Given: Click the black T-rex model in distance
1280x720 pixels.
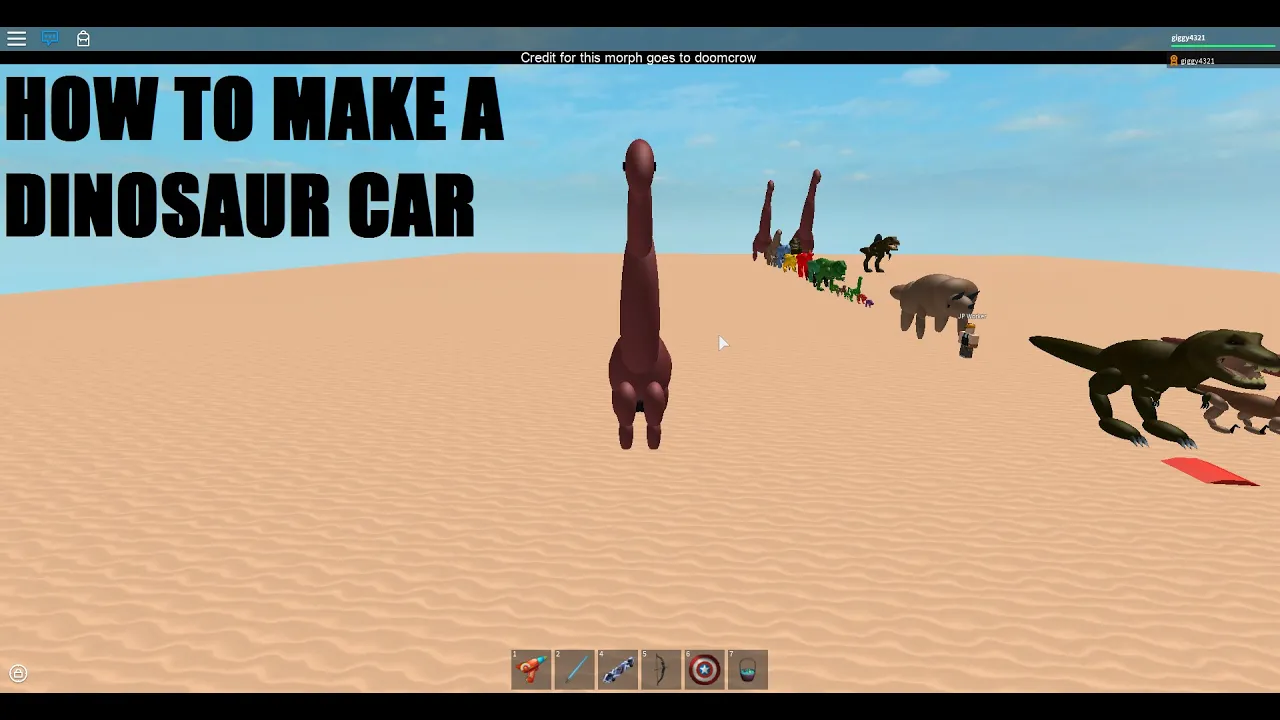Looking at the screenshot, I should click(x=879, y=252).
